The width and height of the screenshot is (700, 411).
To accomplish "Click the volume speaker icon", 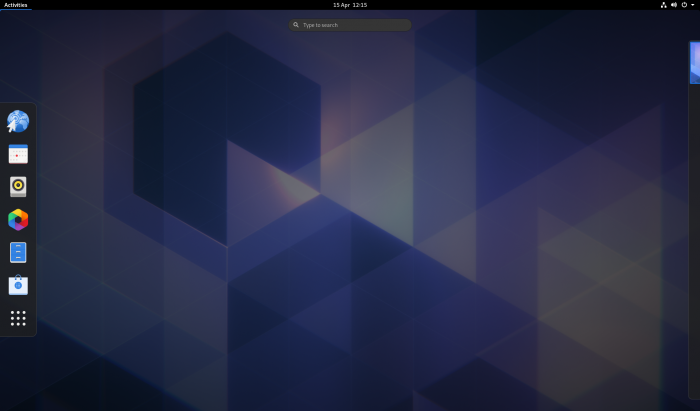I will tap(674, 5).
